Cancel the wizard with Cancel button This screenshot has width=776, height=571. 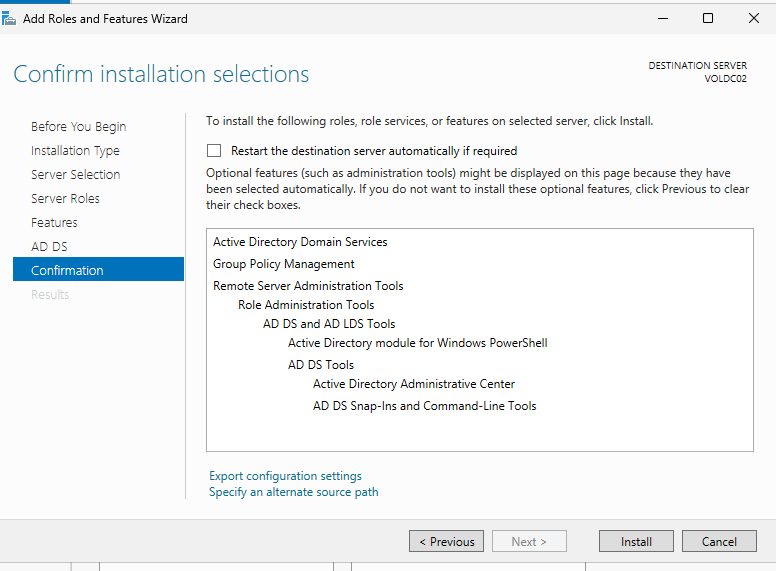click(x=719, y=541)
